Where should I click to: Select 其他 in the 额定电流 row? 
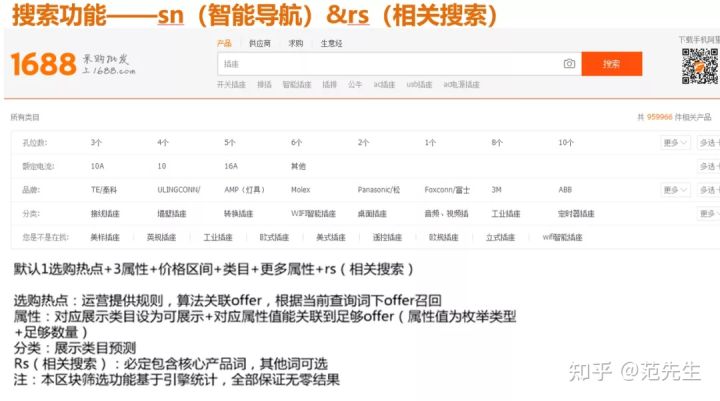click(298, 166)
